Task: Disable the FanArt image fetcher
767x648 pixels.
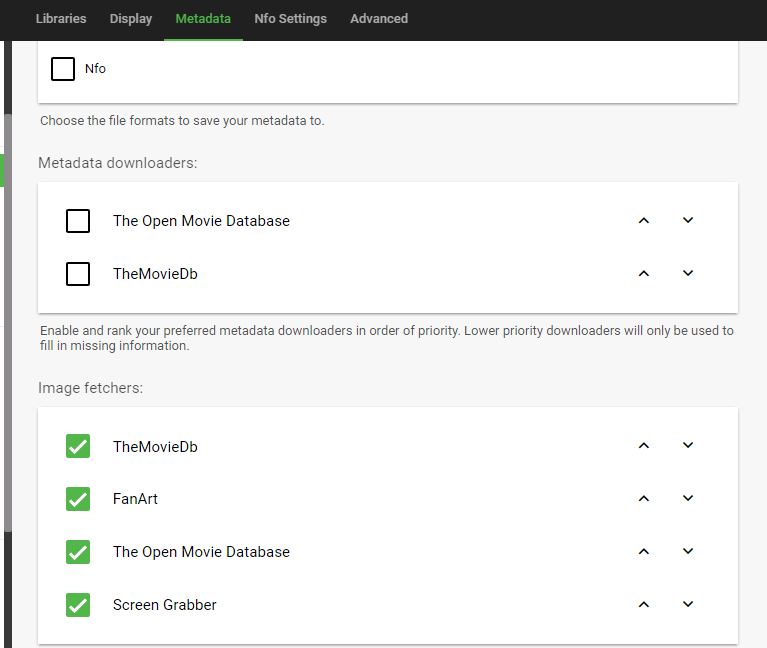Action: tap(78, 499)
